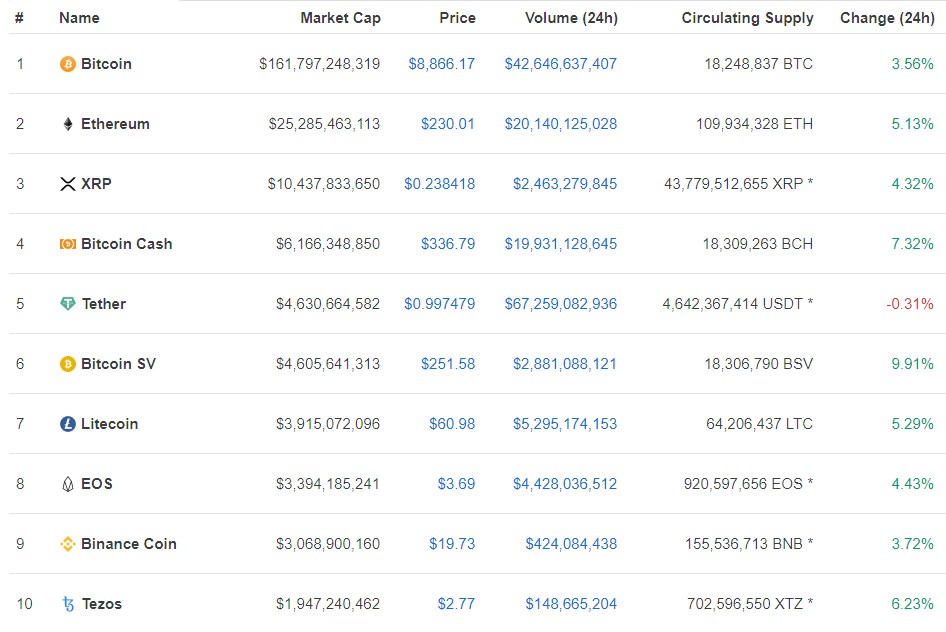The image size is (946, 632).
Task: Open the Litecoin name link
Action: pos(109,424)
